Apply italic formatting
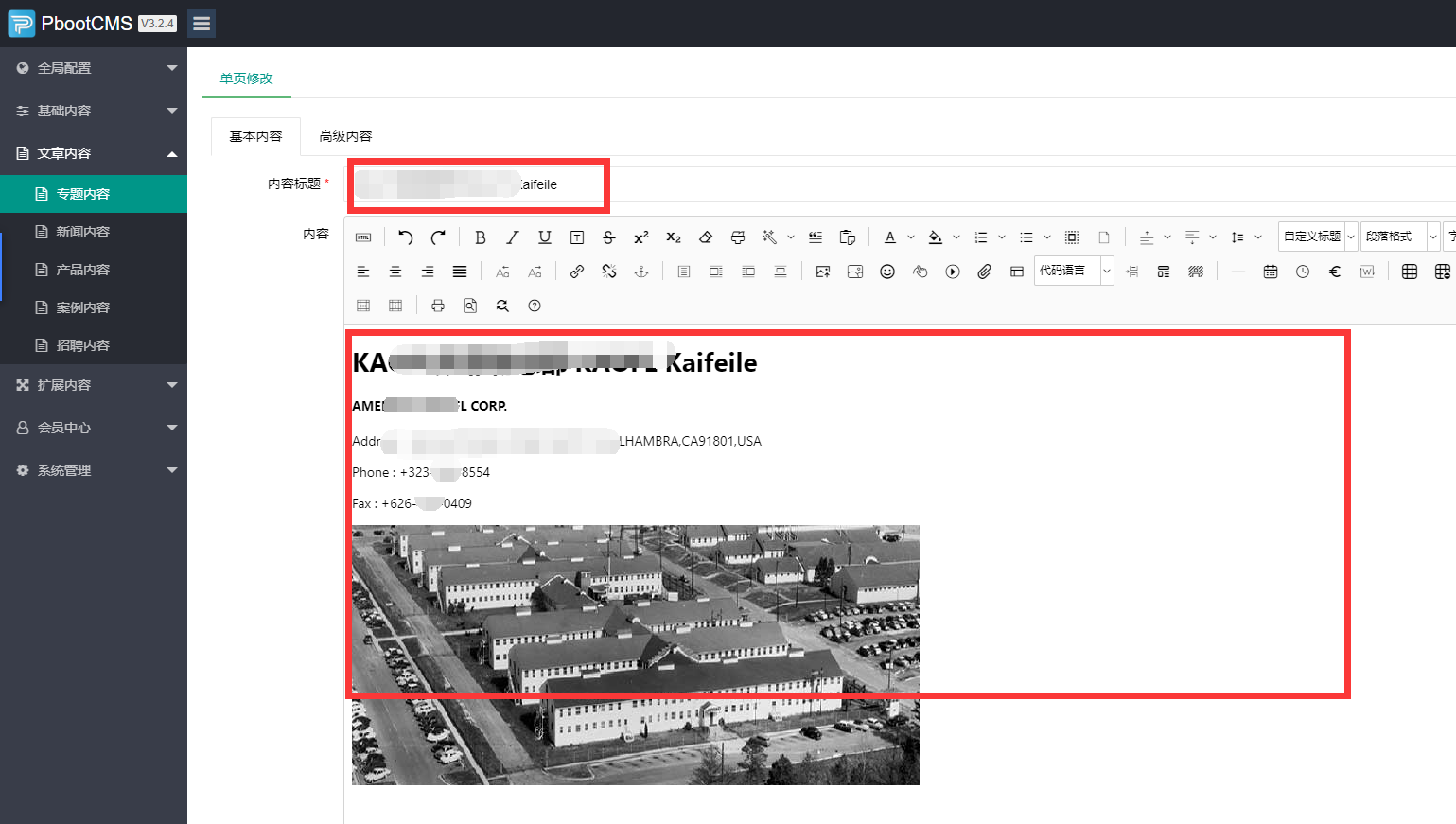Viewport: 1456px width, 824px height. coord(513,237)
